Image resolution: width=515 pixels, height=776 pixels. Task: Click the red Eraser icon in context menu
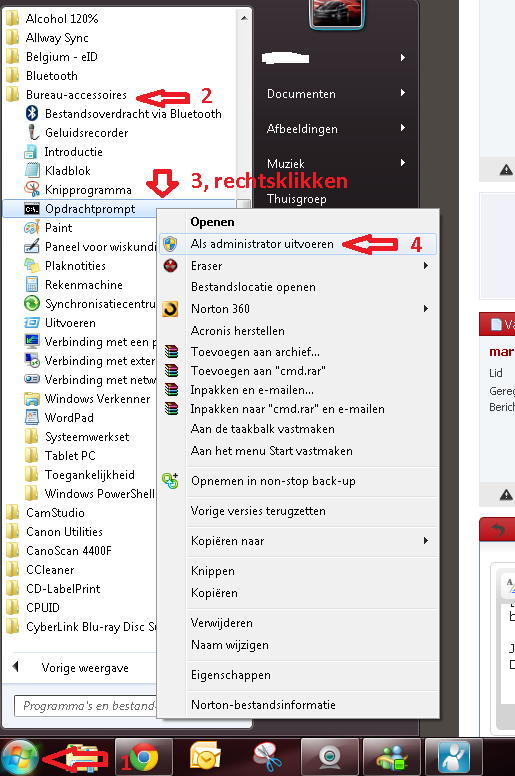pos(170,266)
